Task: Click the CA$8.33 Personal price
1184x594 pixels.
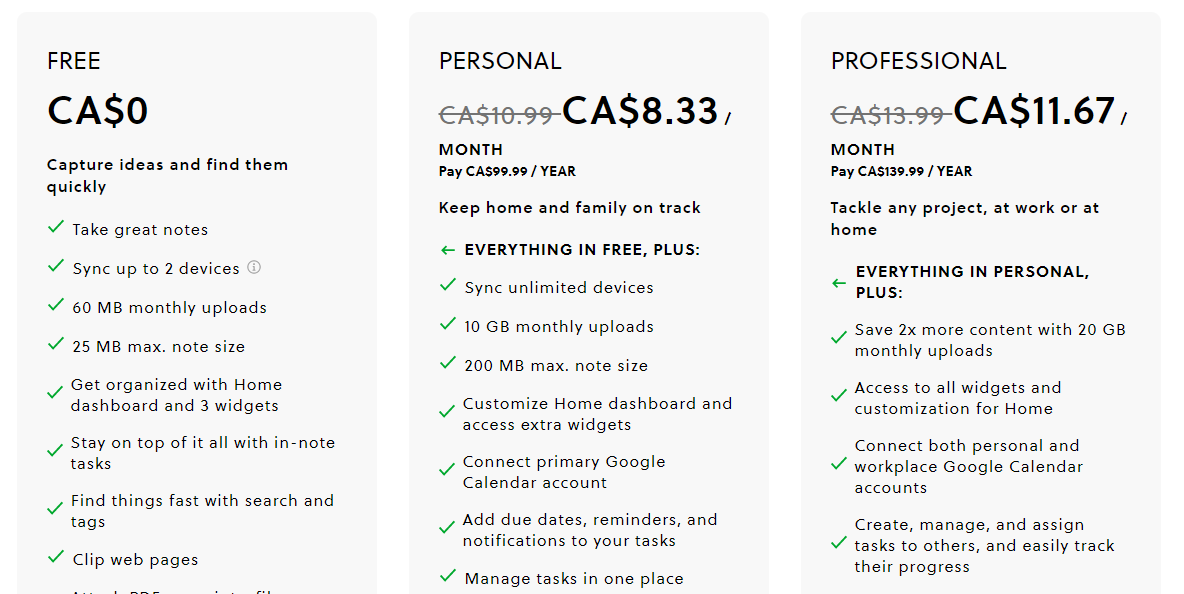Action: tap(640, 112)
